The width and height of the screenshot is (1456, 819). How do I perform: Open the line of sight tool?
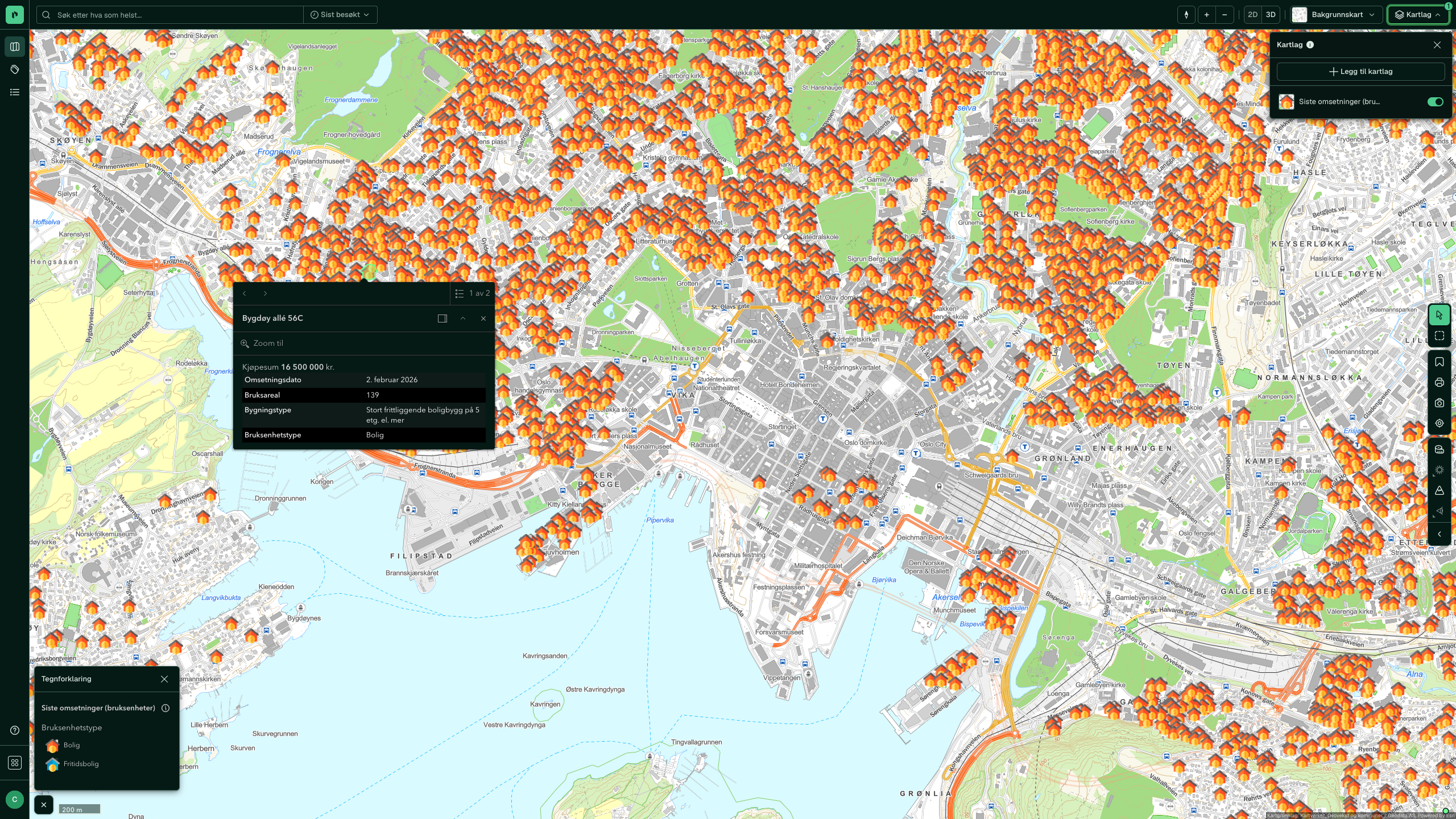coord(1440,511)
